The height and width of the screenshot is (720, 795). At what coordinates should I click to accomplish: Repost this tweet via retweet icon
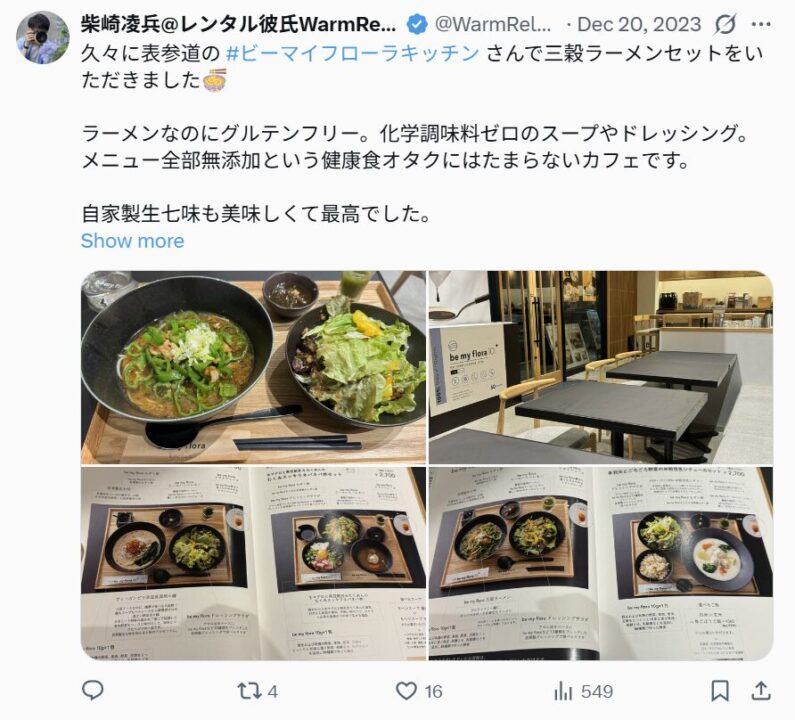click(x=249, y=691)
